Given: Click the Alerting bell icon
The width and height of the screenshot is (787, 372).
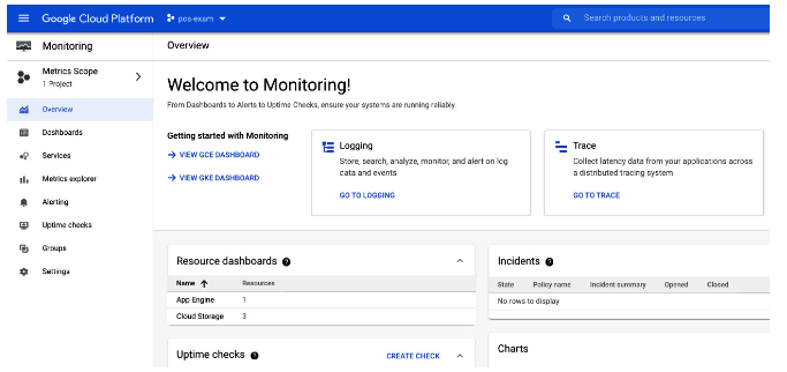Looking at the screenshot, I should coord(24,202).
